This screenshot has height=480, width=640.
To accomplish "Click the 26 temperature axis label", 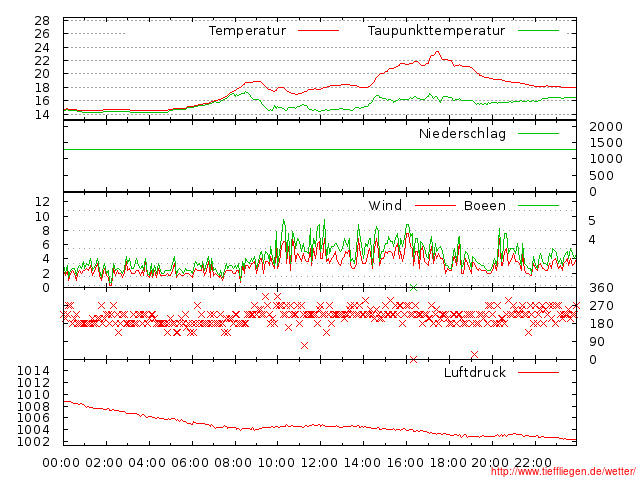I will coord(42,34).
